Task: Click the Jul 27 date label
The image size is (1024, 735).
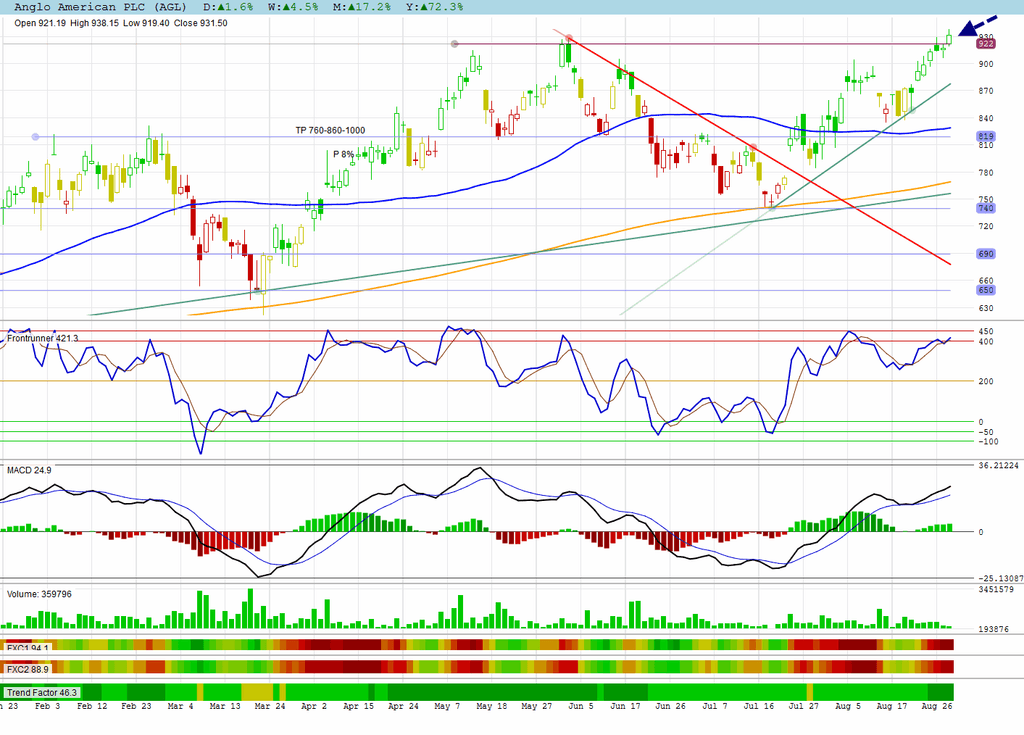Action: click(803, 706)
